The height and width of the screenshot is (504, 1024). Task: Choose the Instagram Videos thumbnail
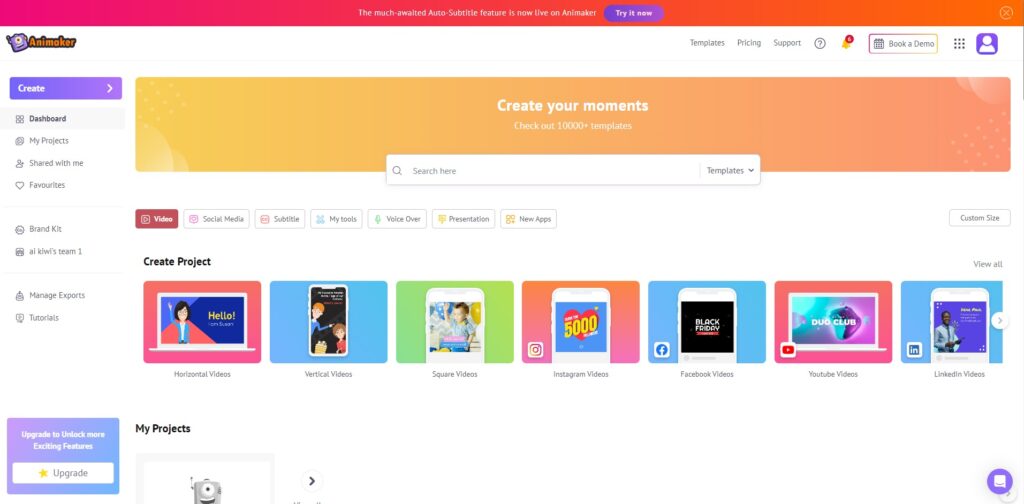pyautogui.click(x=581, y=322)
